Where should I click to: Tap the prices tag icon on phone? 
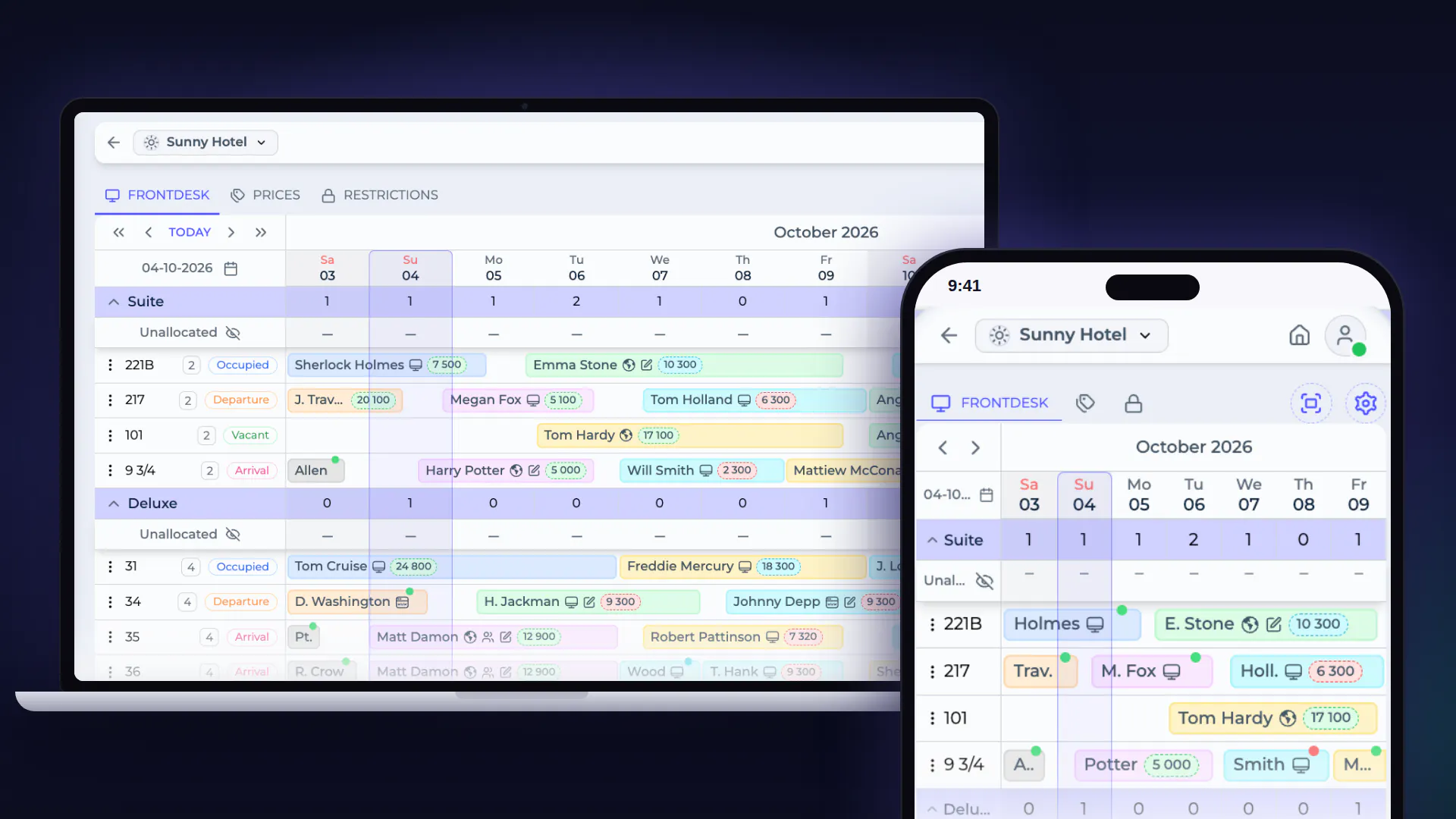tap(1085, 403)
